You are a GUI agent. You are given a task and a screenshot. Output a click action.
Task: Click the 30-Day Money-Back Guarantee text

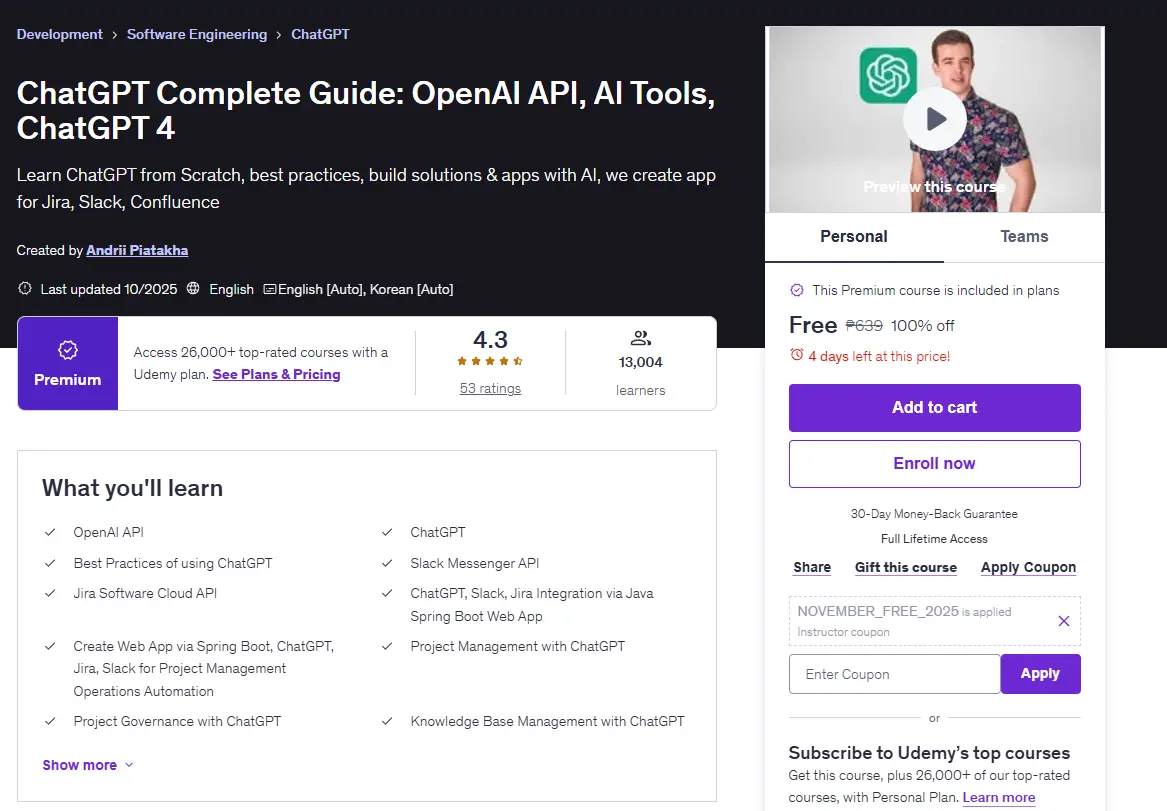(x=934, y=514)
